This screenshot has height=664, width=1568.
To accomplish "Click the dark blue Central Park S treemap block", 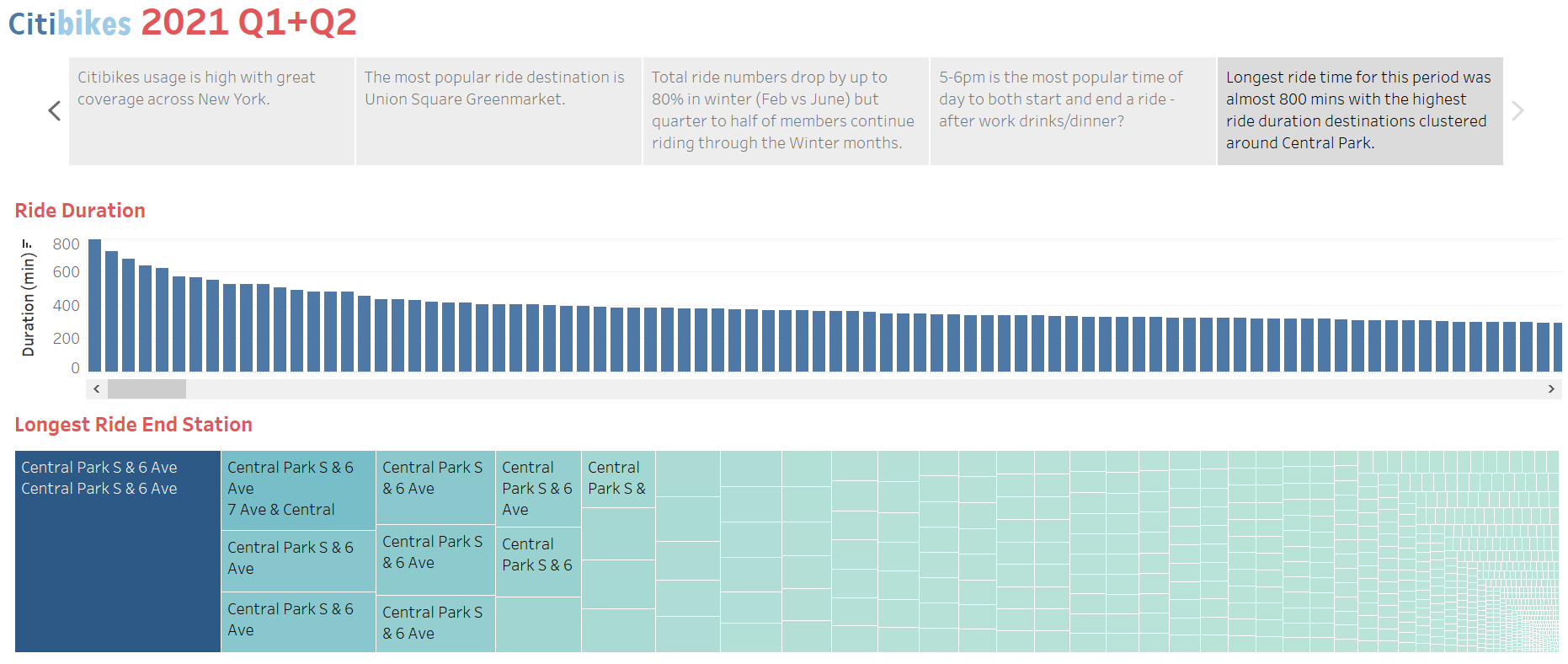I will (116, 552).
